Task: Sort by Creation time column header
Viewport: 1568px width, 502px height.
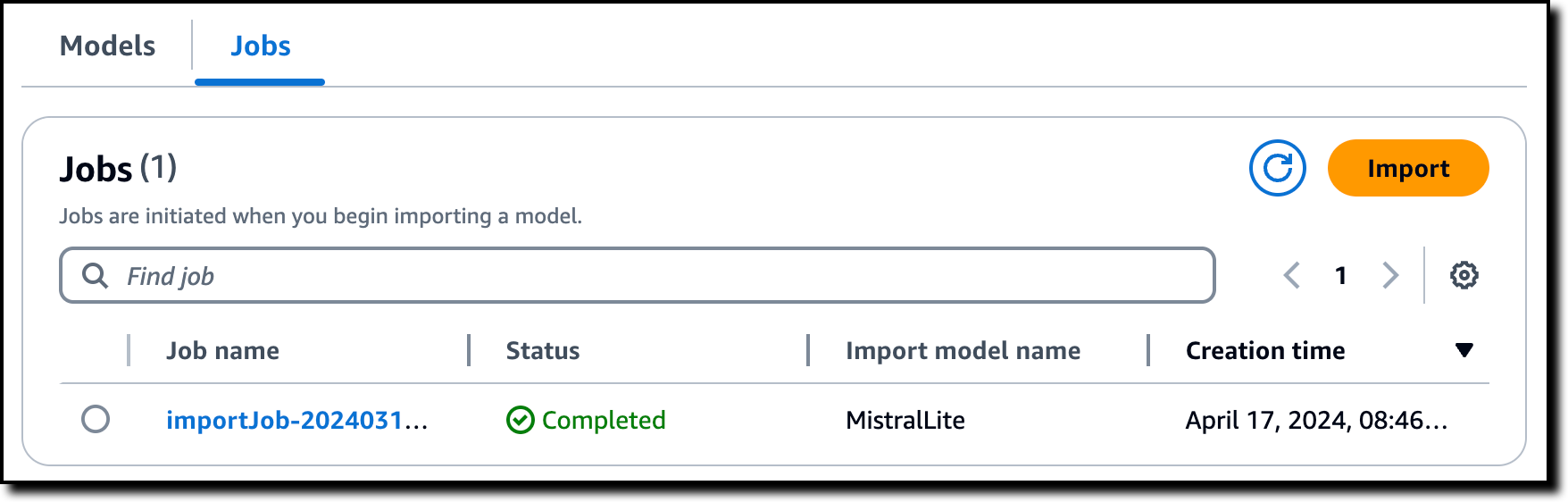Action: pyautogui.click(x=1264, y=350)
